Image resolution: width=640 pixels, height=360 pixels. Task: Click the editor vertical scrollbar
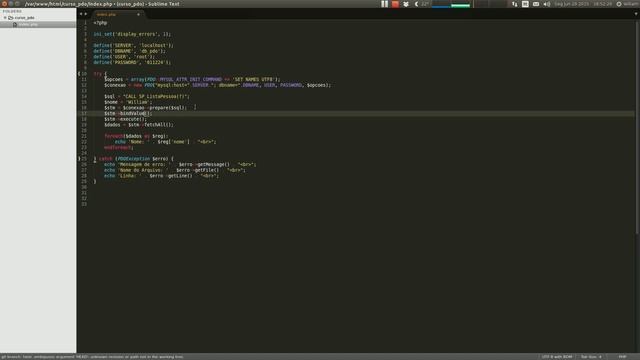(x=637, y=127)
